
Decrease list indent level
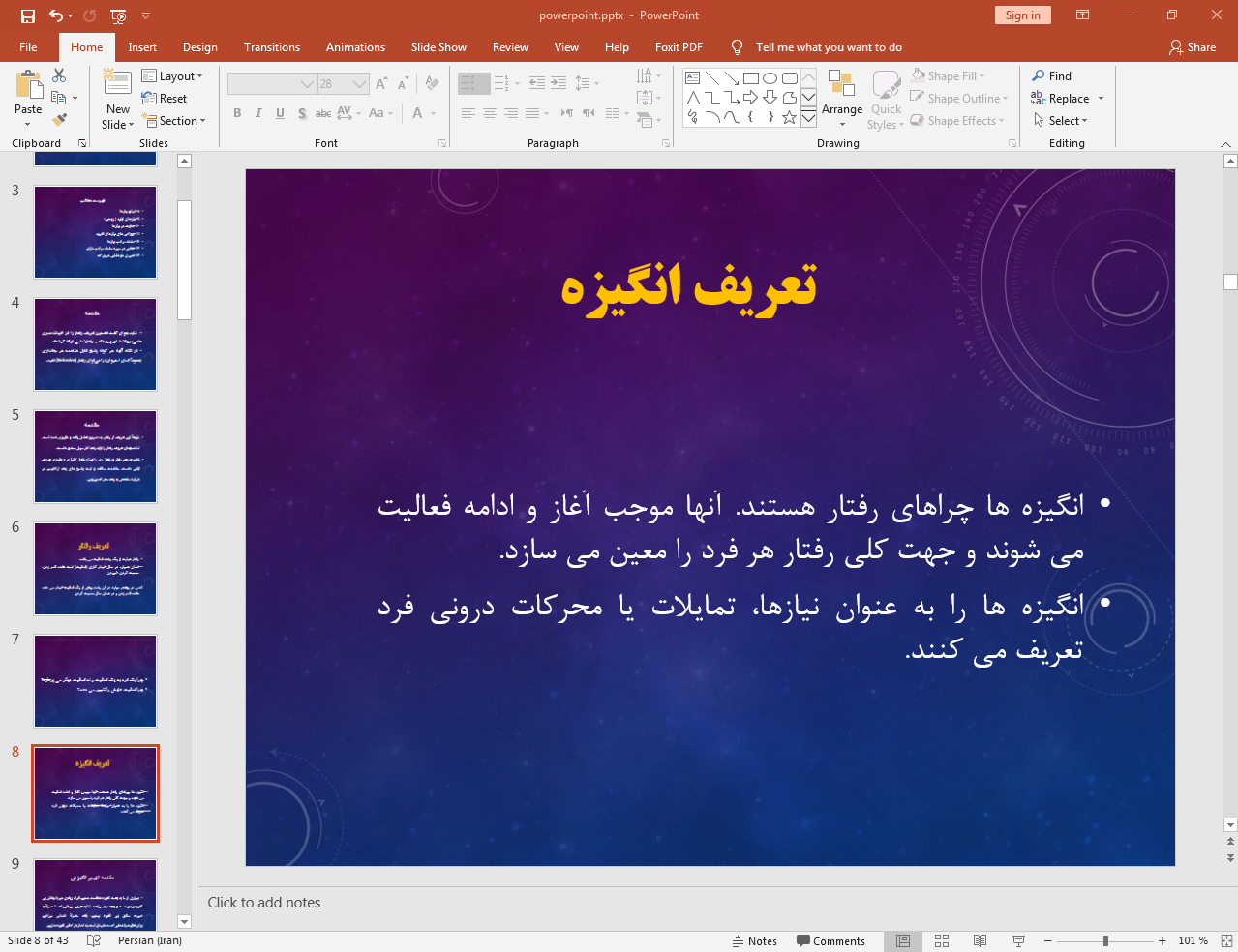[x=537, y=83]
